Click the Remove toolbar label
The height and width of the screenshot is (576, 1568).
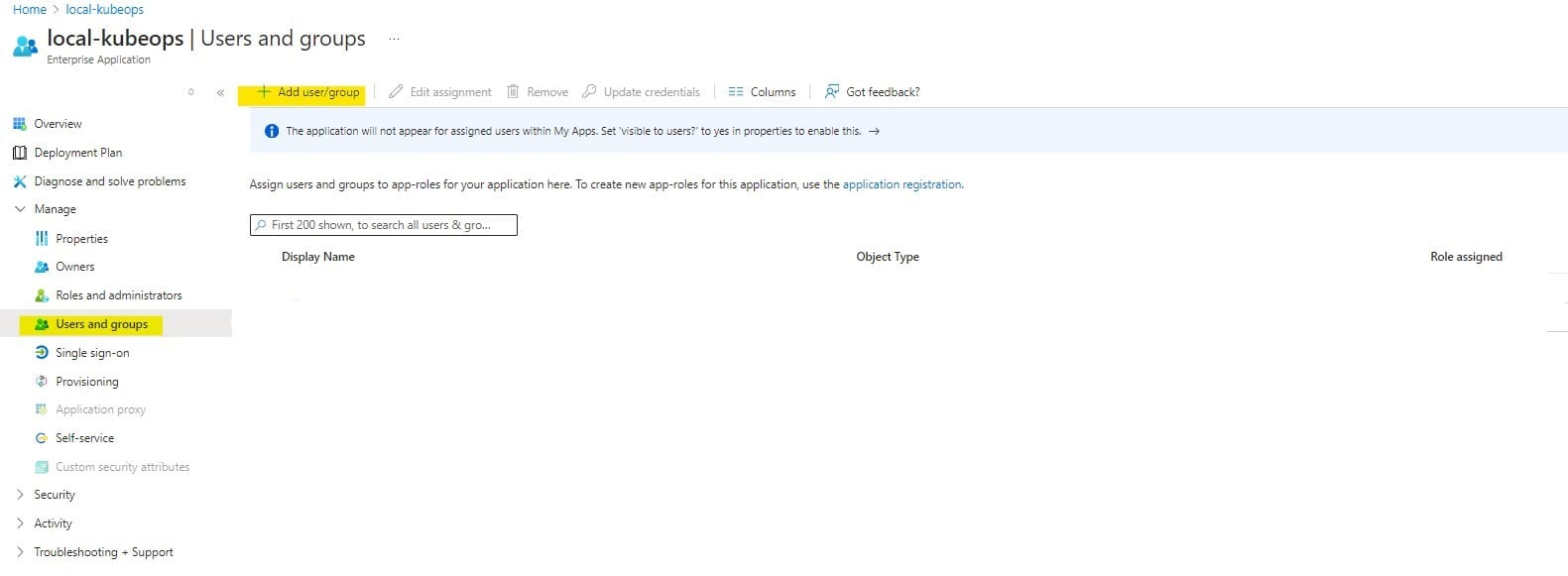pos(547,92)
